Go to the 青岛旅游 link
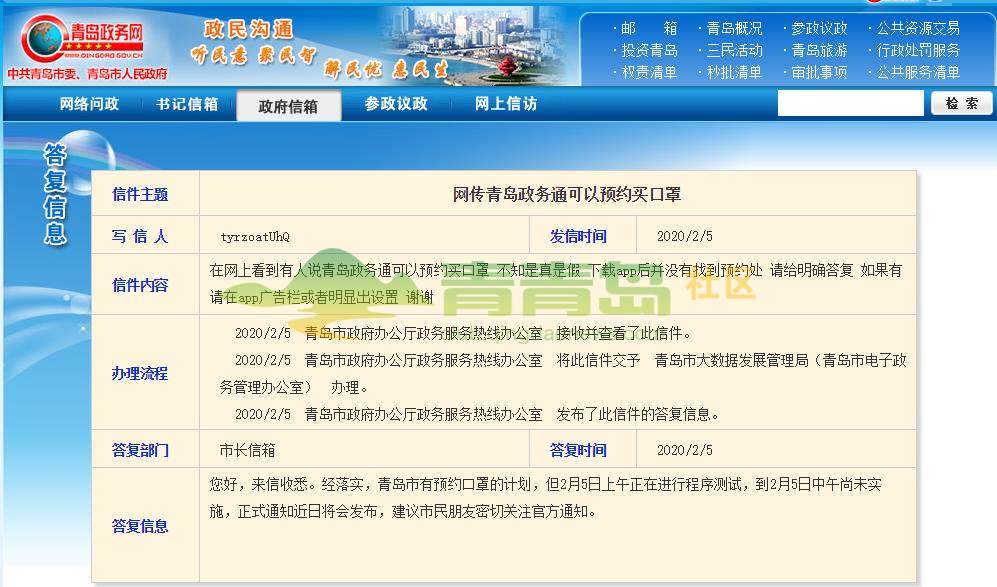 [819, 50]
